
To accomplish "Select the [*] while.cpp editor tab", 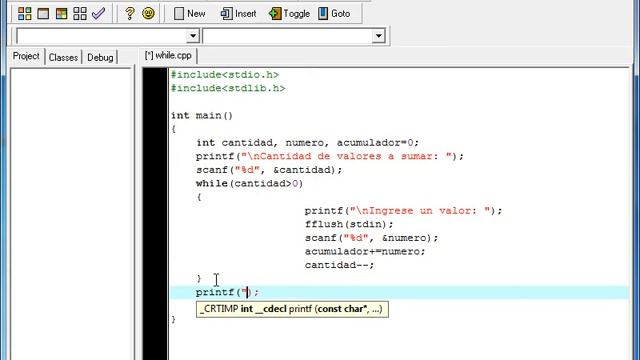I will tap(168, 56).
